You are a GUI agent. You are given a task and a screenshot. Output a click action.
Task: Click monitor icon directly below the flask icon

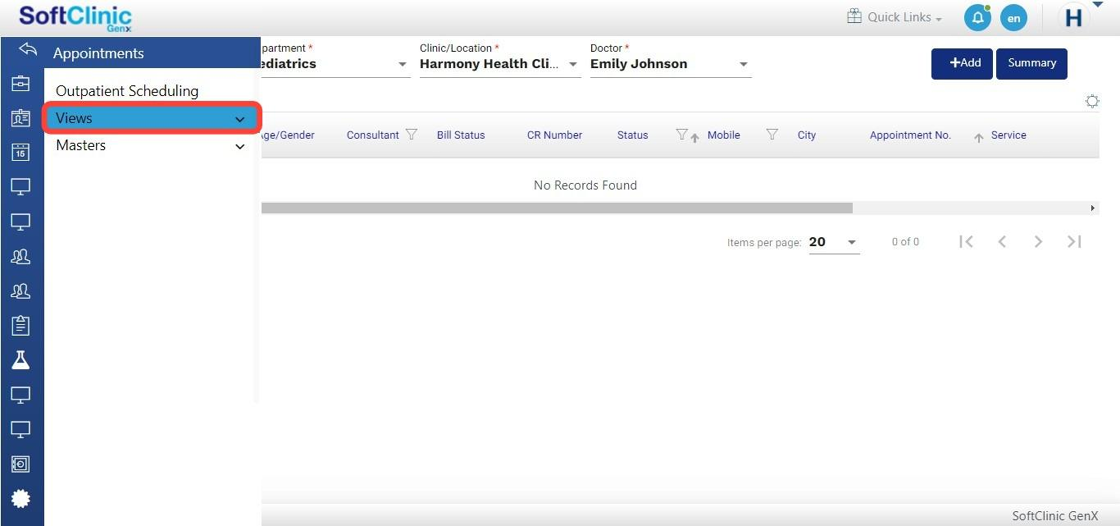pos(21,394)
